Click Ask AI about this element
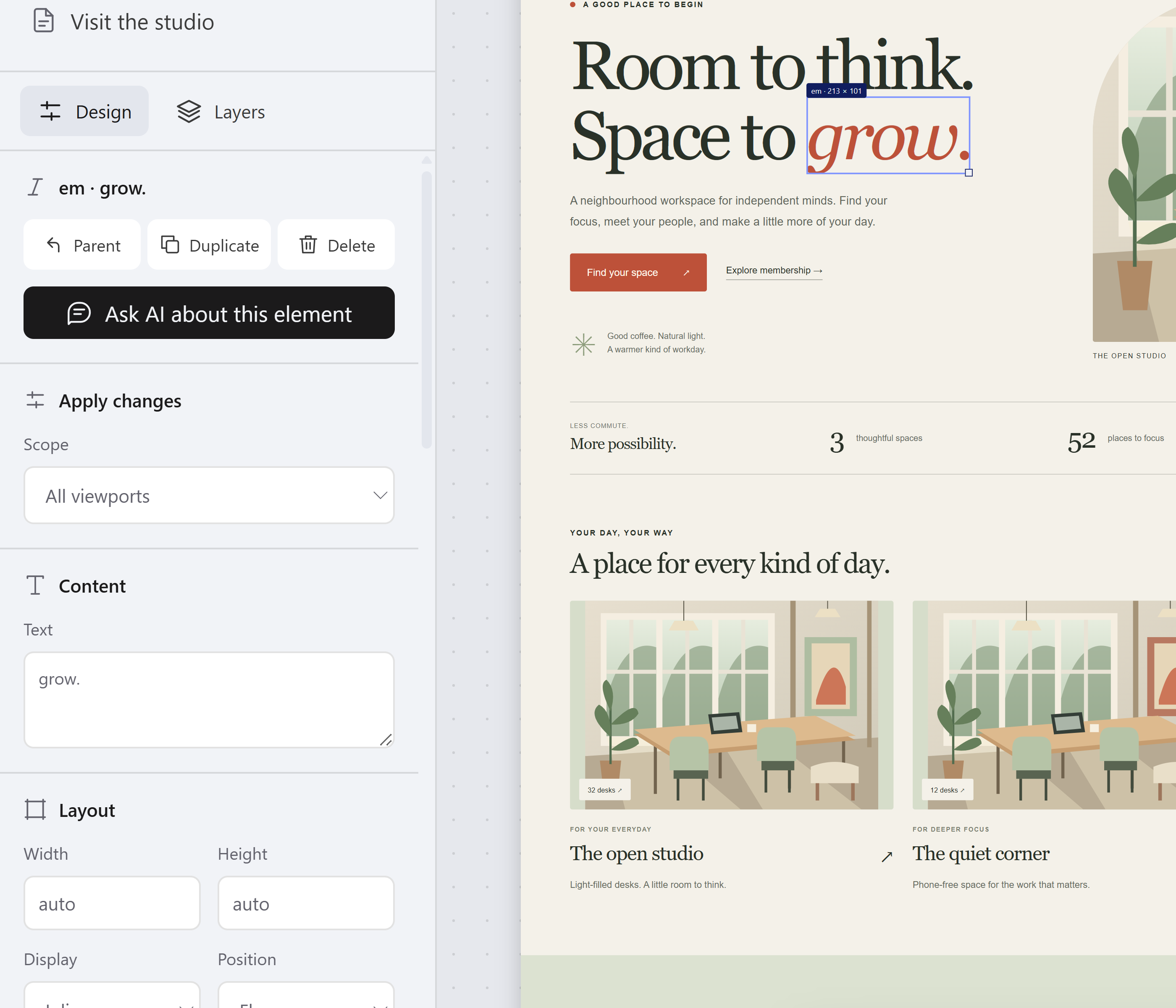Viewport: 1176px width, 1008px height. [209, 313]
